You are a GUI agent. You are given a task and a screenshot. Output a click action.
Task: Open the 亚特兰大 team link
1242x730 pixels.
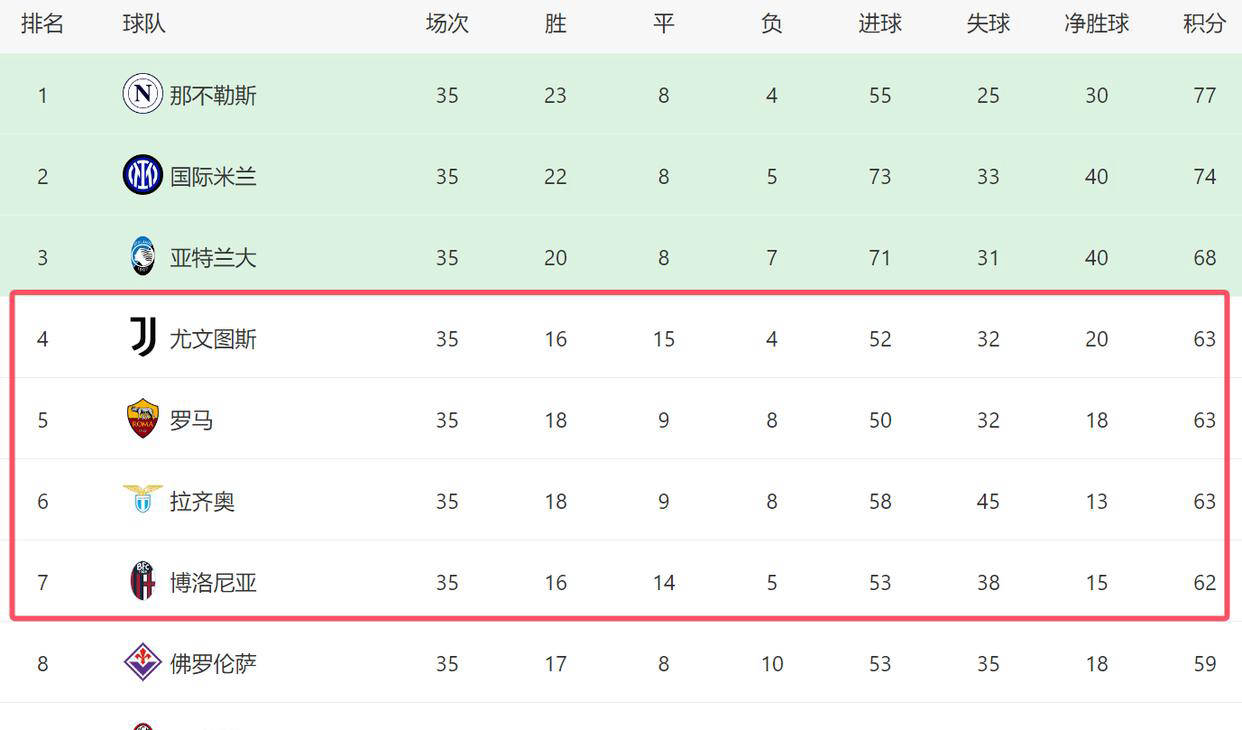point(213,258)
